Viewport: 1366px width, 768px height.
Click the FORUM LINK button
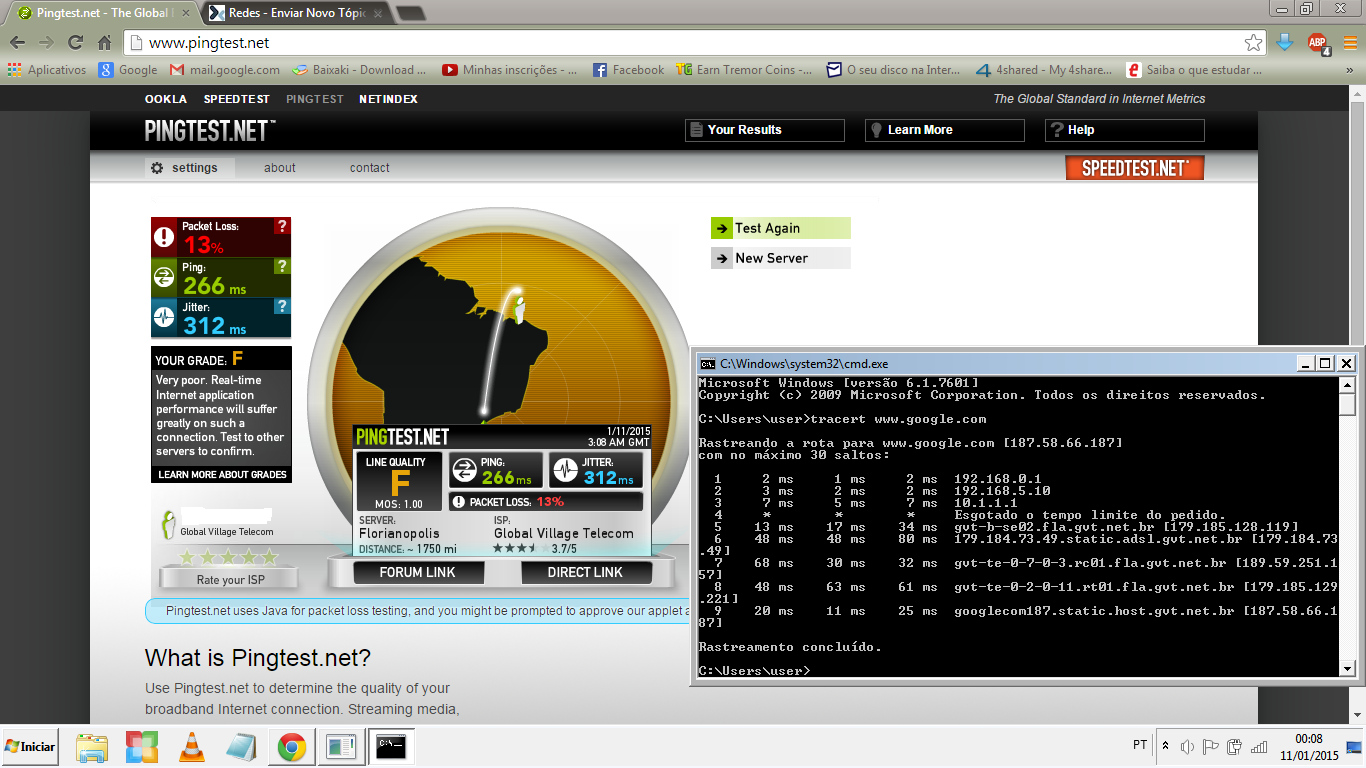pos(418,572)
